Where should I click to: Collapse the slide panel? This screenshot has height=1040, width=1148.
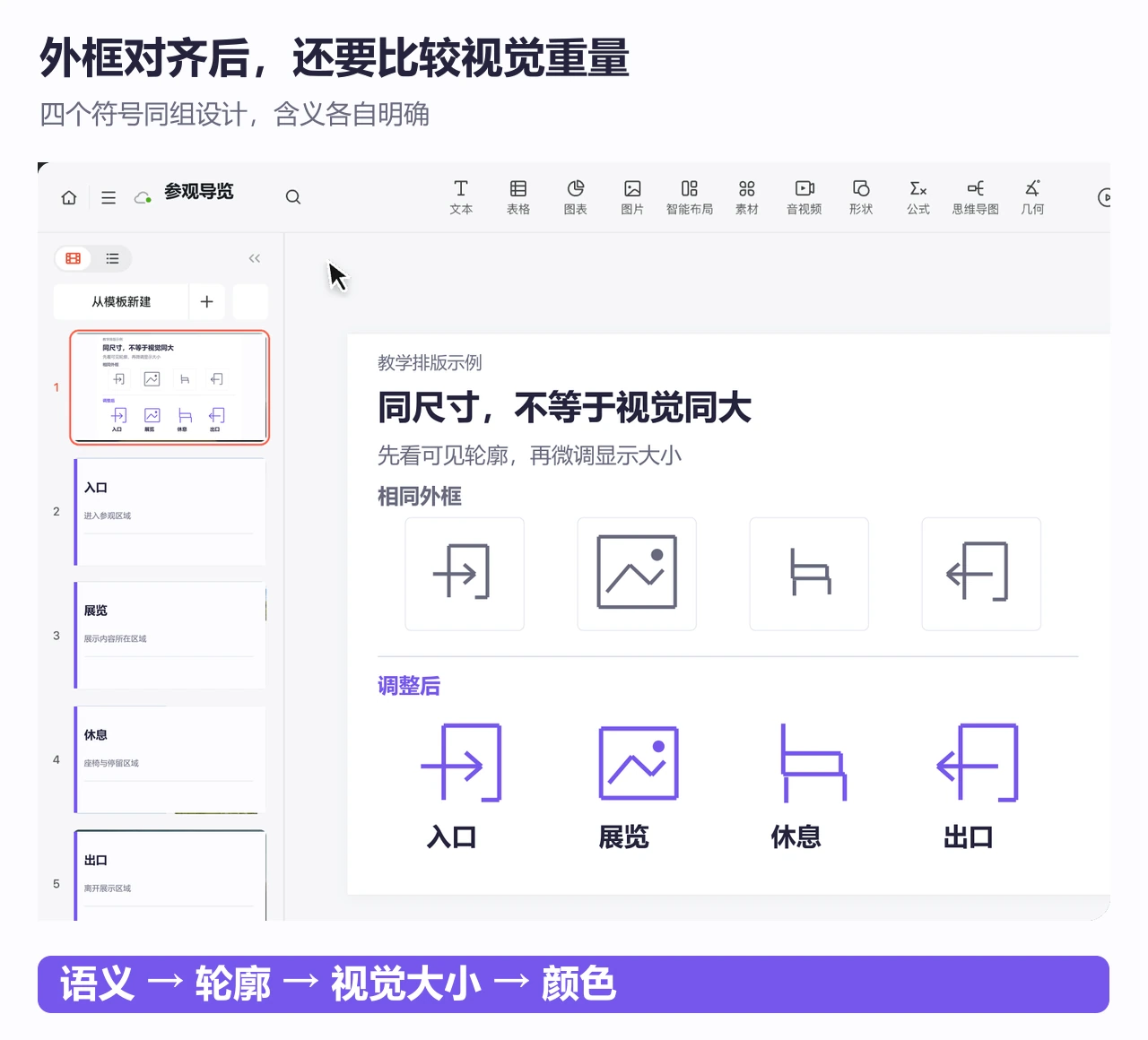[x=255, y=258]
